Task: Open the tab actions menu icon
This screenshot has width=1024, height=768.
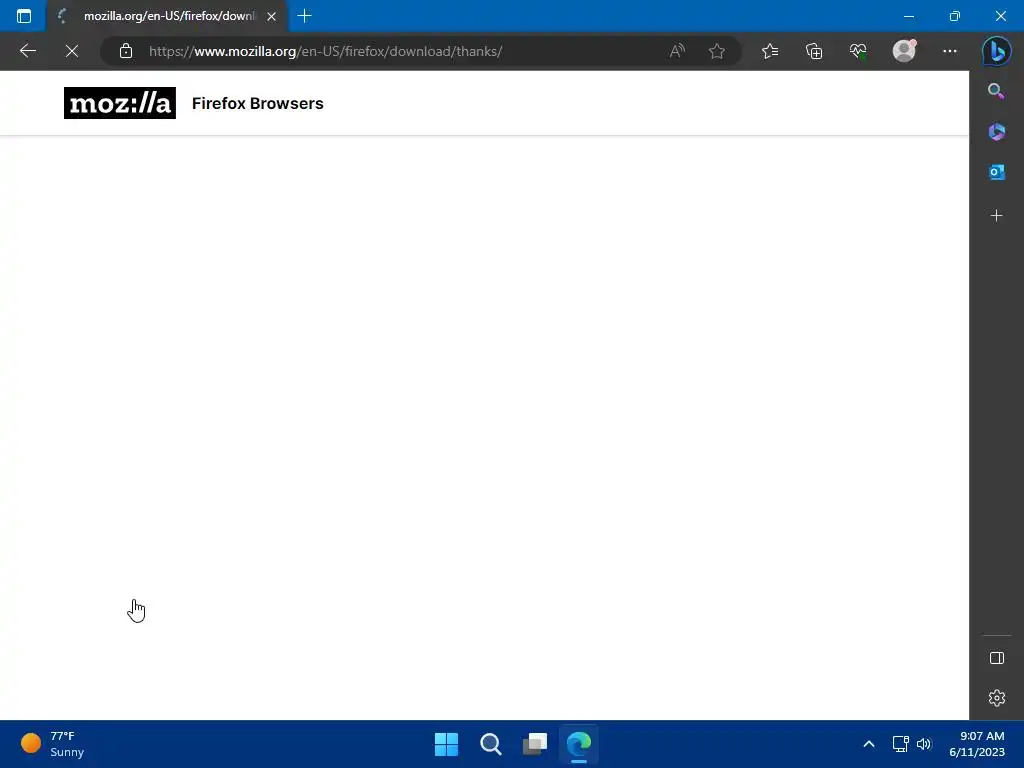Action: [x=24, y=16]
